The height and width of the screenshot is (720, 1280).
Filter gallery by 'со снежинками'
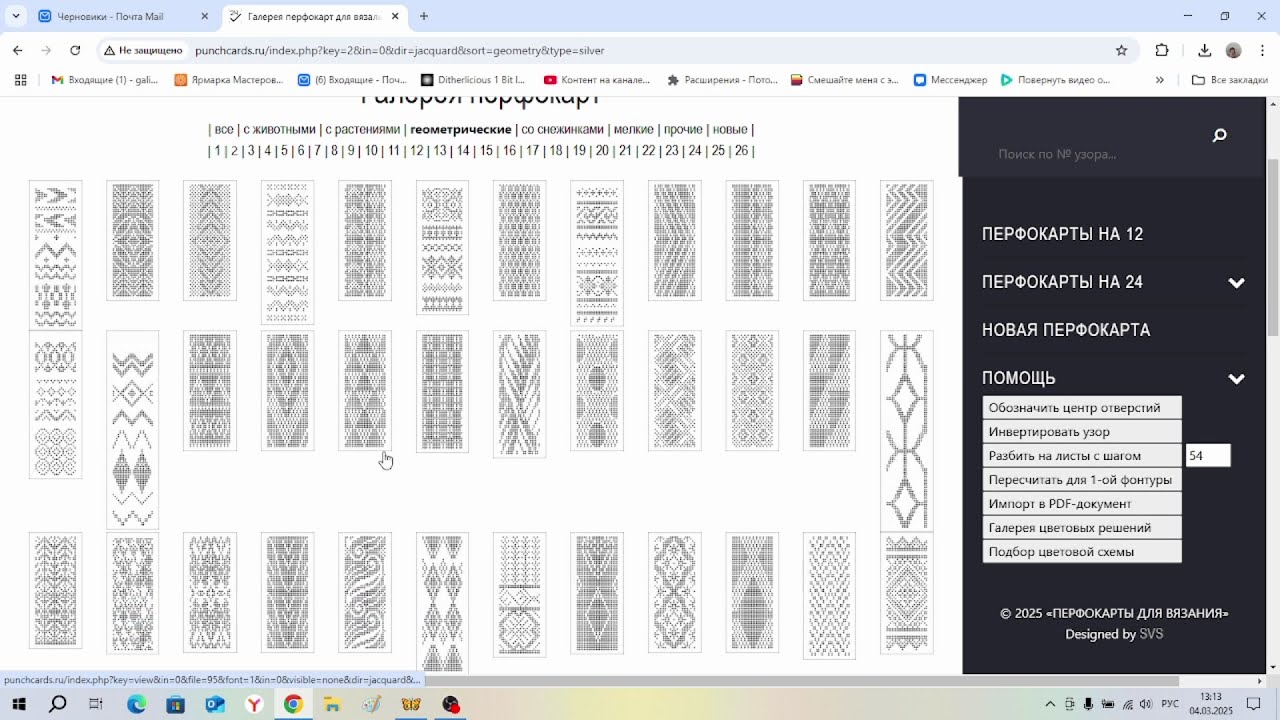563,129
